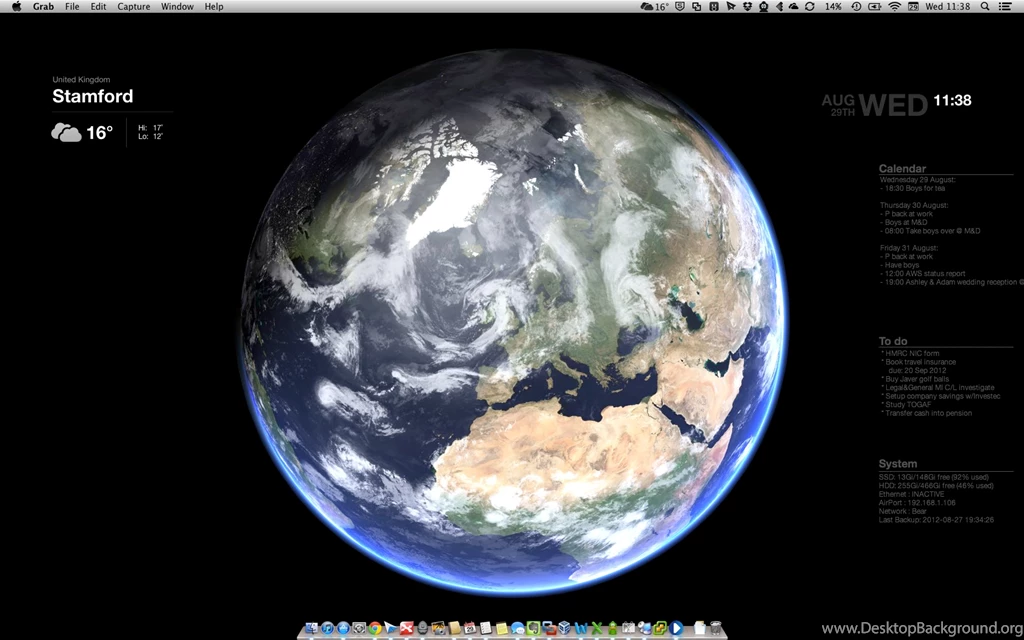1024x640 pixels.
Task: Launch iTunes from the Dock
Action: pyautogui.click(x=327, y=628)
